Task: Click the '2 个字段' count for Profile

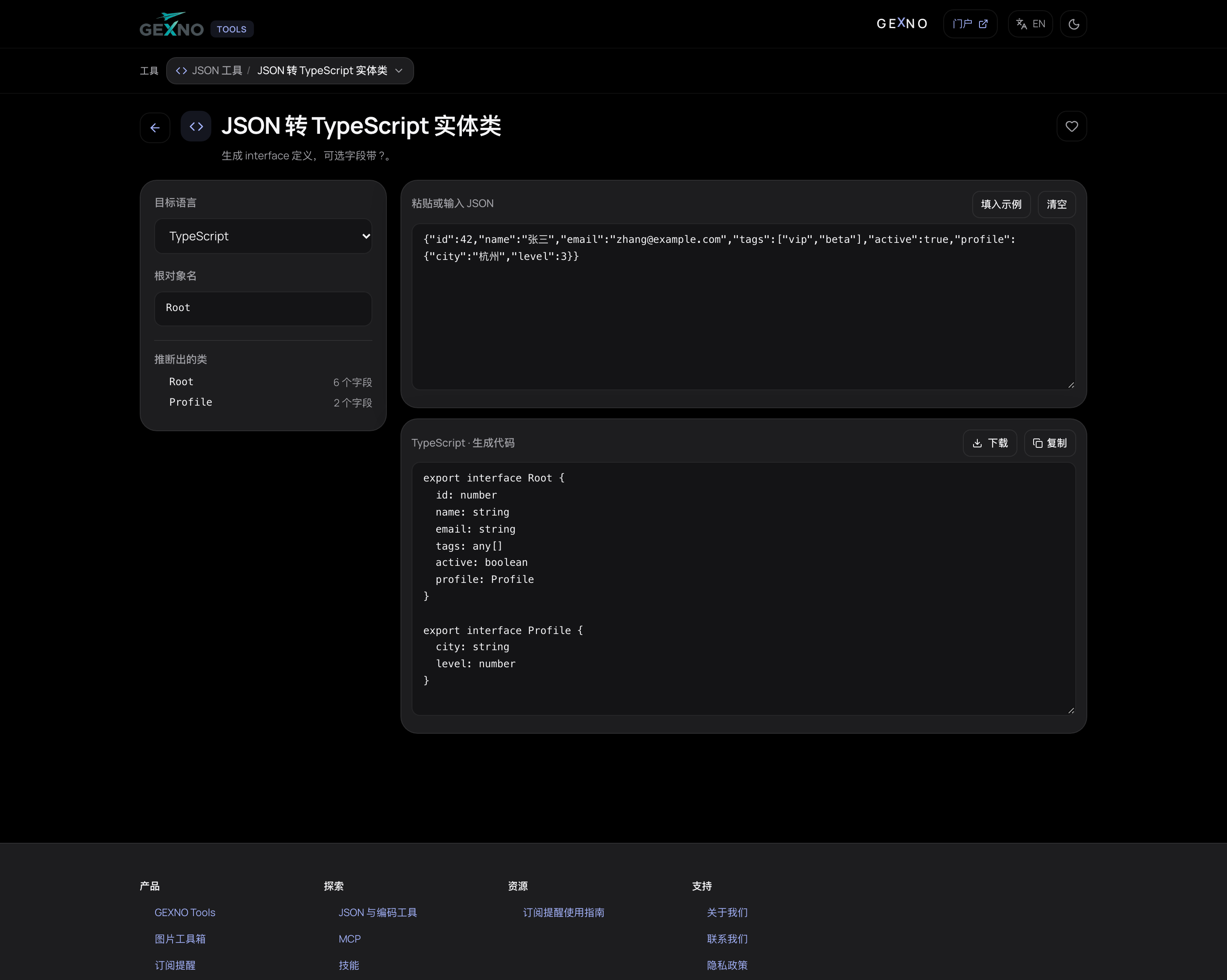Action: 352,403
